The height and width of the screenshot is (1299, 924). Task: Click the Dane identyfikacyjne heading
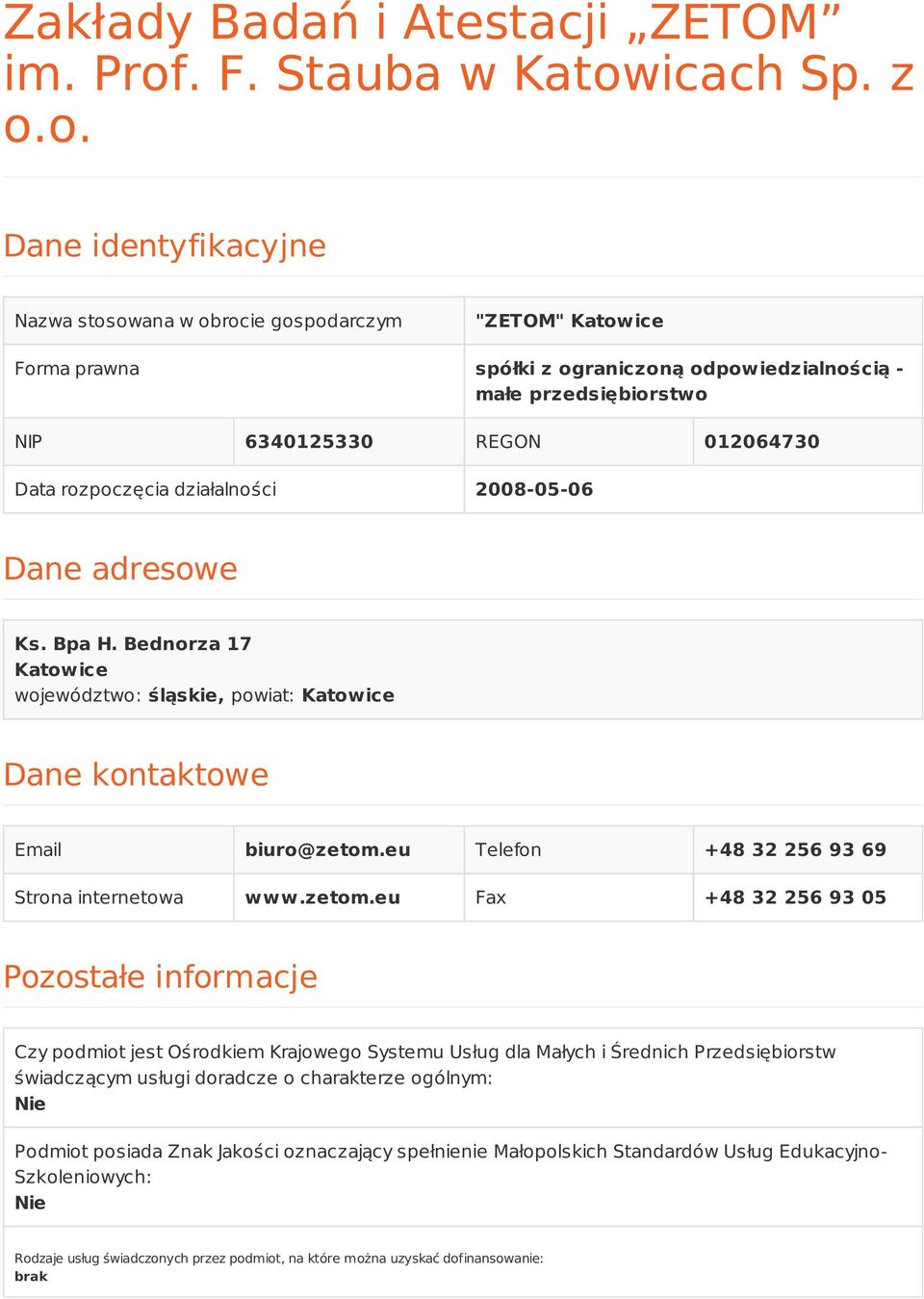pyautogui.click(x=165, y=246)
